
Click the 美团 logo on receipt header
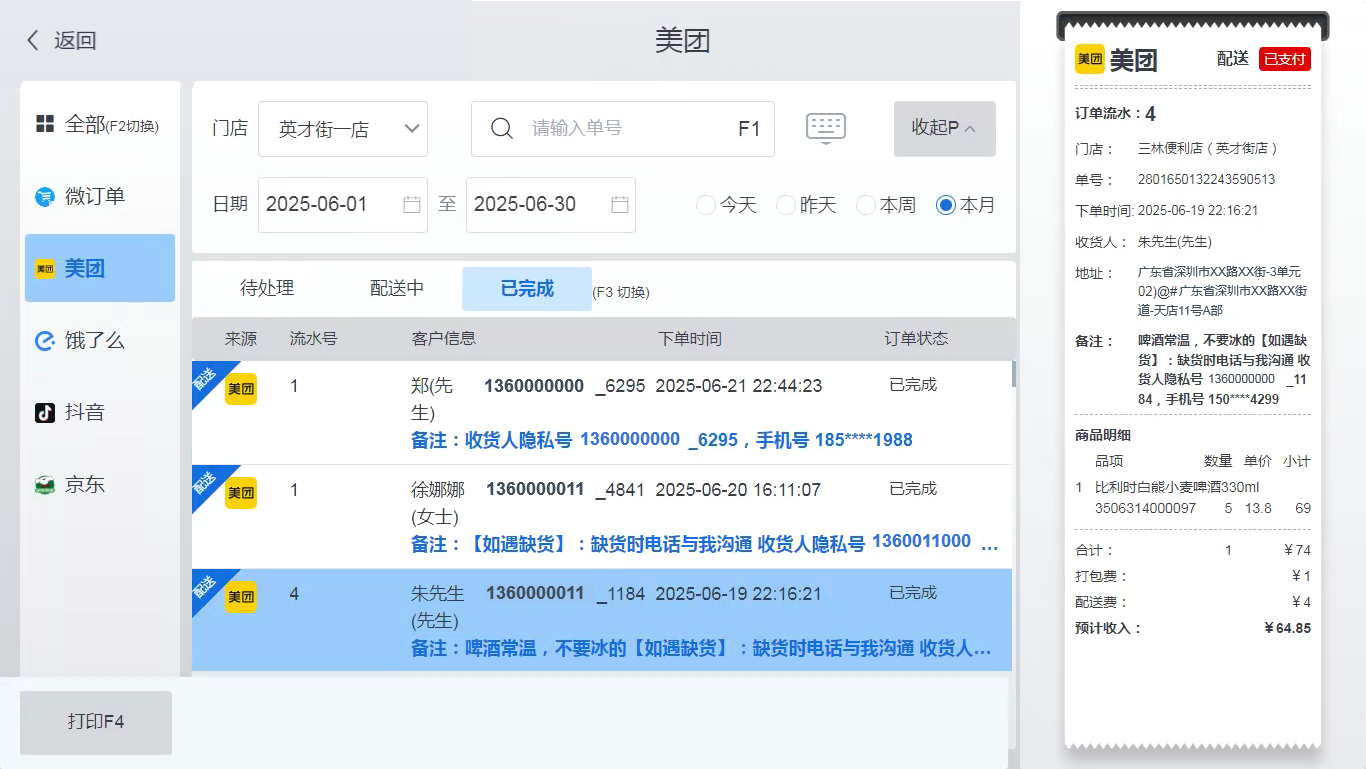coord(1090,60)
